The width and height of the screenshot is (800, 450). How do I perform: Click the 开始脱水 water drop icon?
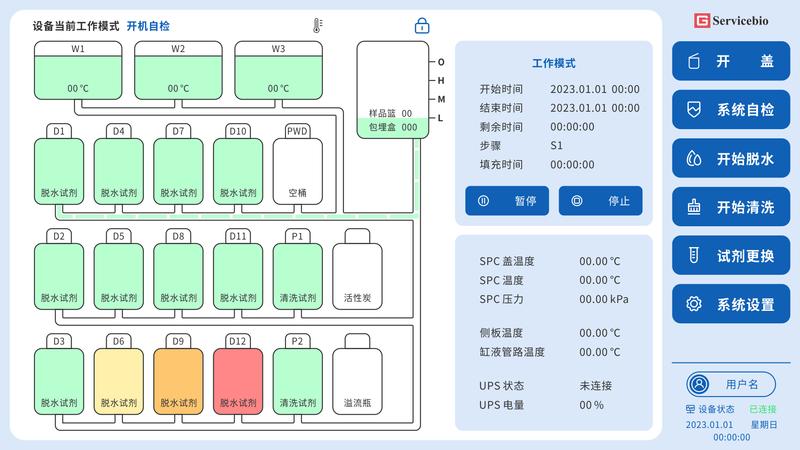[x=693, y=158]
